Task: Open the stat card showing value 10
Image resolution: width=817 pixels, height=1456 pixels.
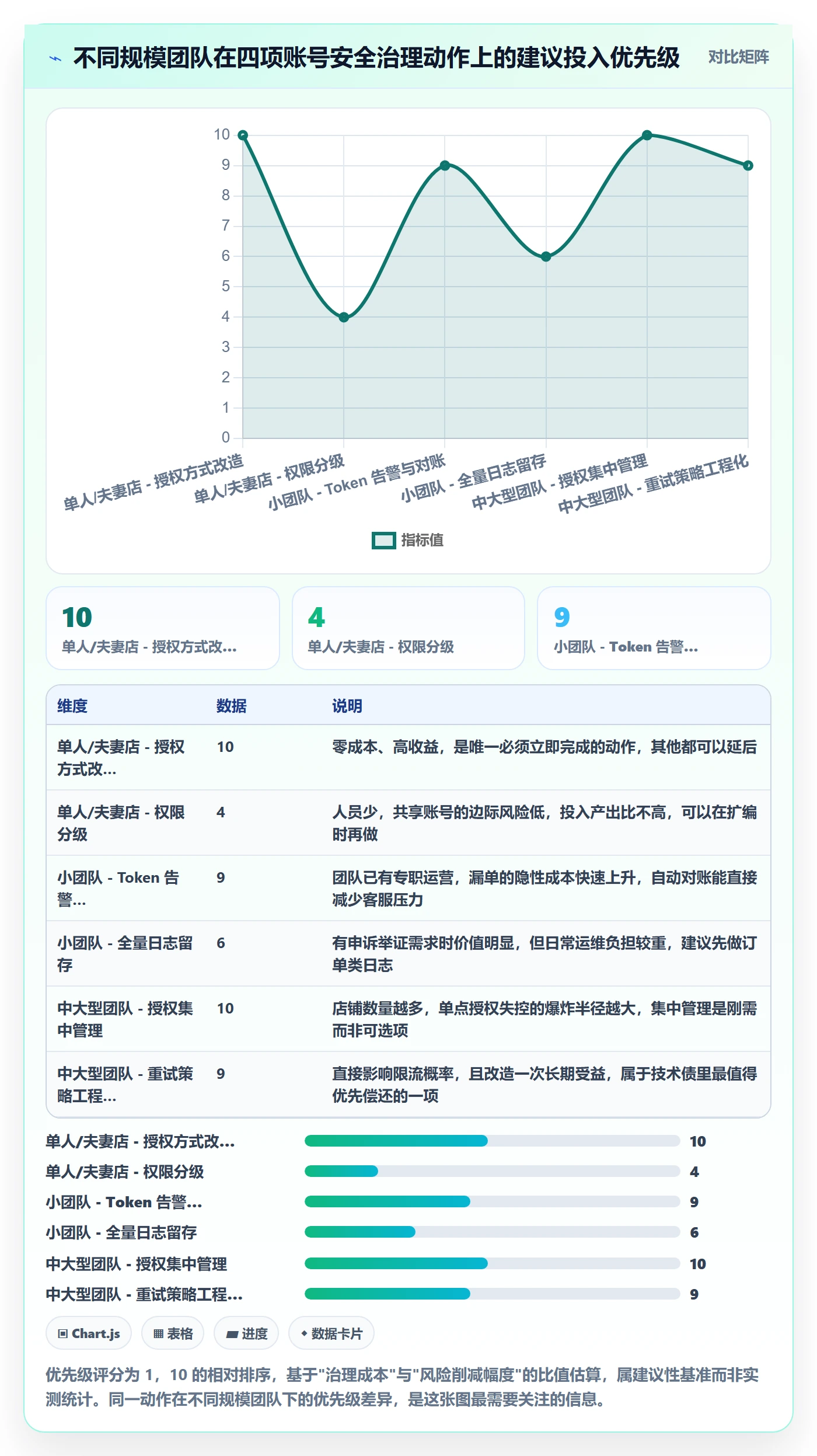Action: (x=163, y=628)
